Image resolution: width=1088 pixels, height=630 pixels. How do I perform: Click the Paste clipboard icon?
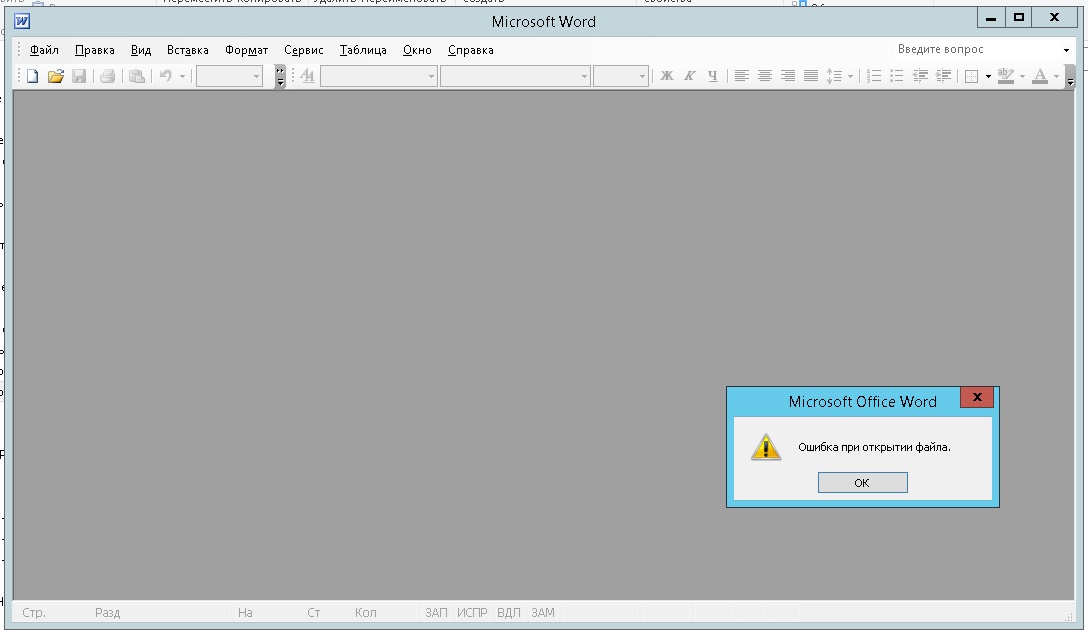(137, 76)
